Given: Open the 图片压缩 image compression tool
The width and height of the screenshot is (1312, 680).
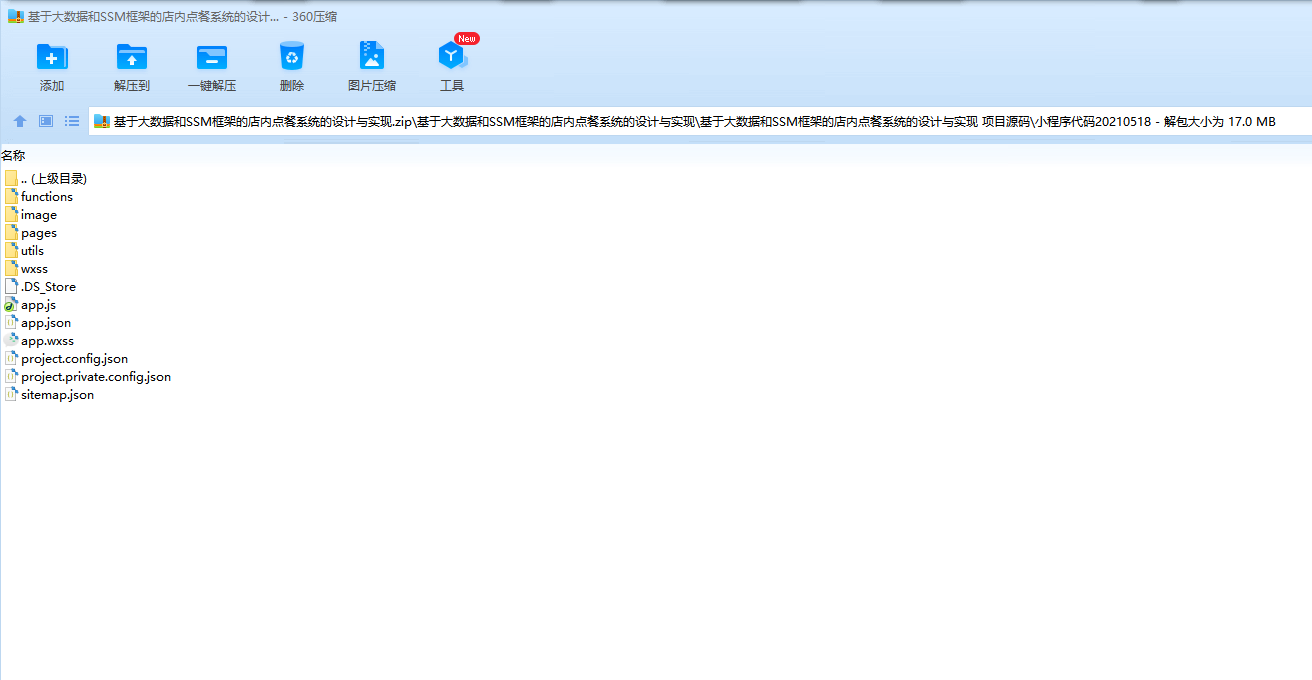Looking at the screenshot, I should 372,57.
